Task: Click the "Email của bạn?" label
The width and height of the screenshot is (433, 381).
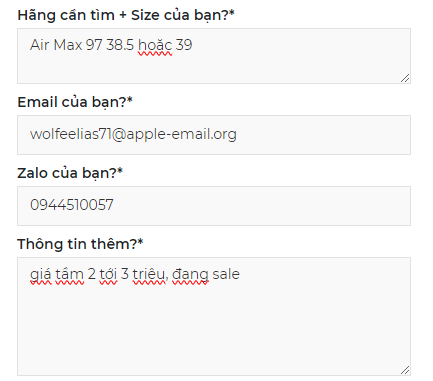Action: pos(75,102)
